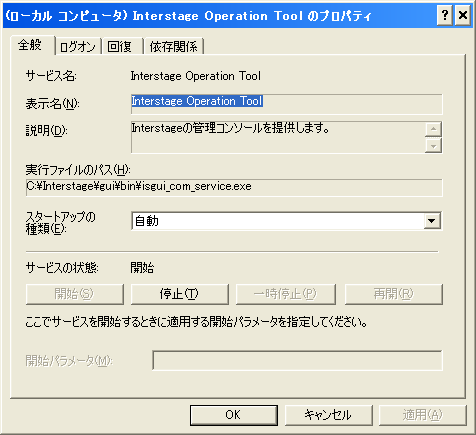Select the 全般 tab
This screenshot has height=435, width=476.
[x=32, y=45]
